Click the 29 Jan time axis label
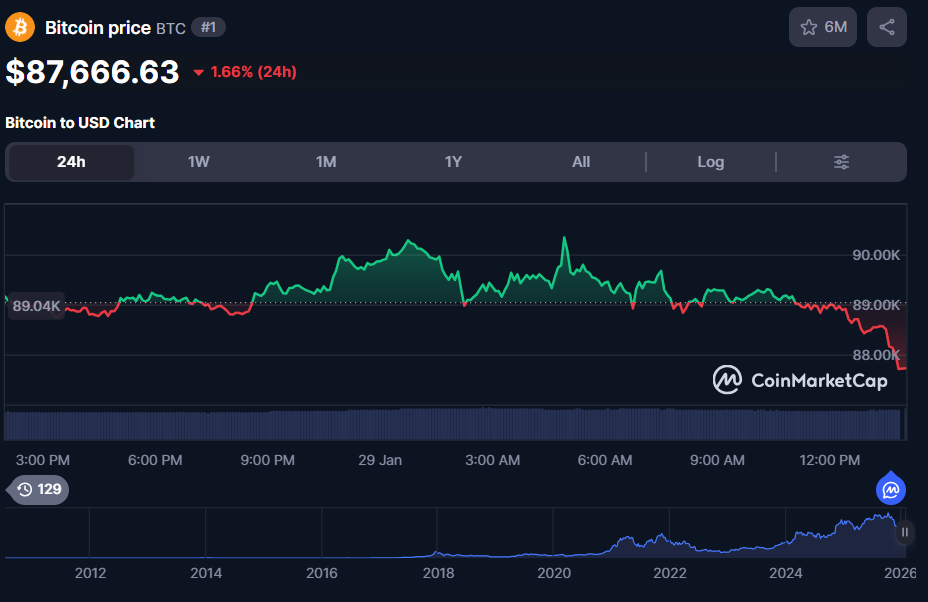The width and height of the screenshot is (928, 602). click(x=380, y=460)
